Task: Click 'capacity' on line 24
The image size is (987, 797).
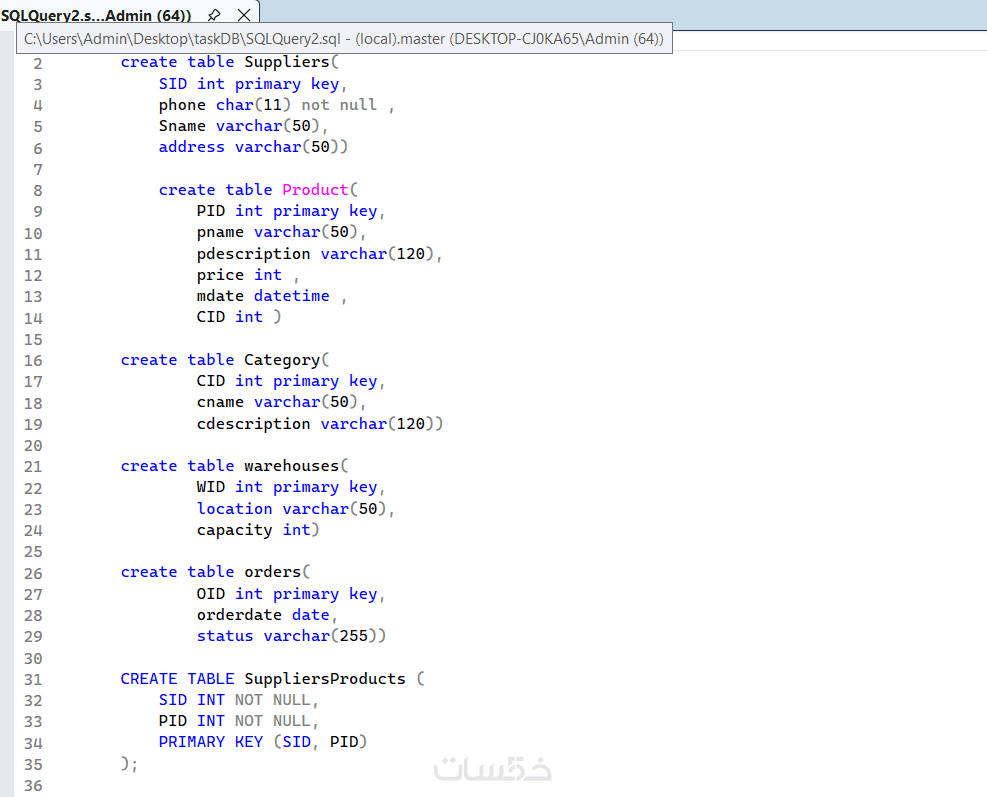Action: coord(234,530)
